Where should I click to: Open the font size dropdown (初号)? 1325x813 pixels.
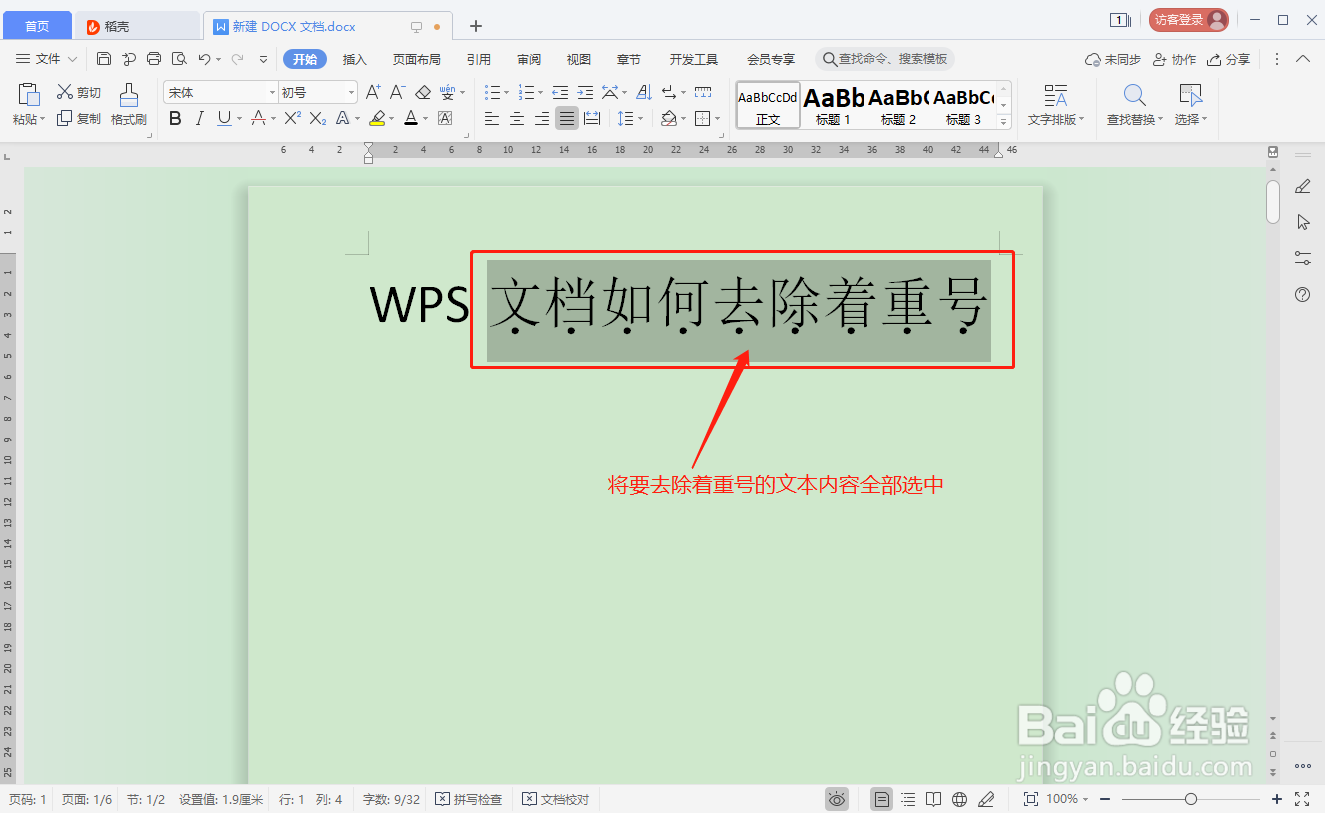coord(351,92)
